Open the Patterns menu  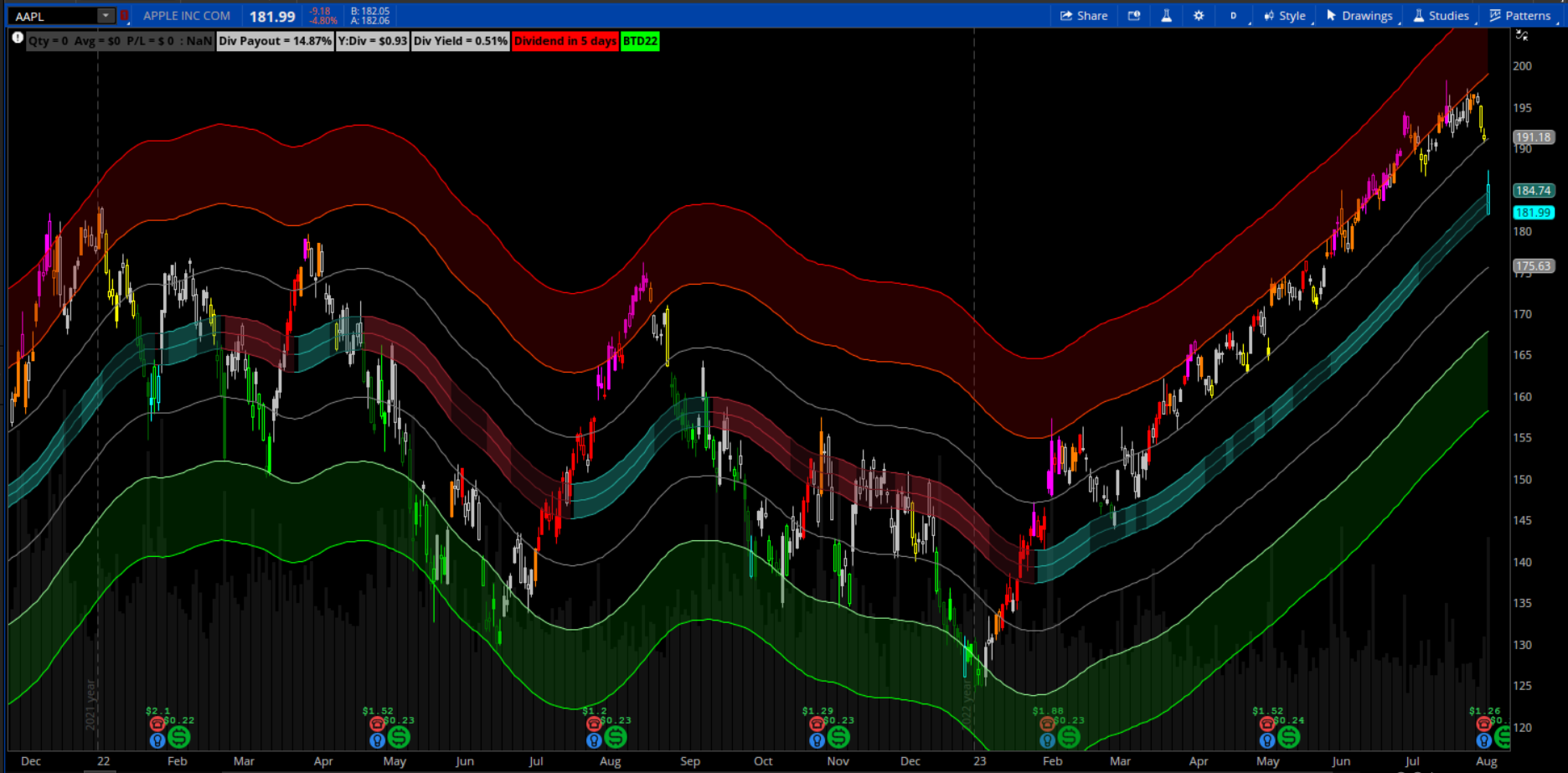pyautogui.click(x=1520, y=16)
